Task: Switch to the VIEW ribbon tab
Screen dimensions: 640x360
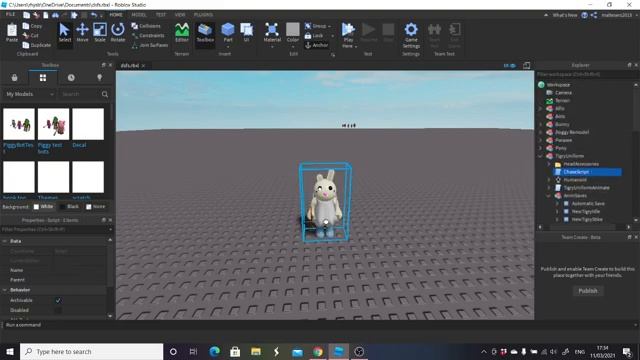Action: [180, 15]
